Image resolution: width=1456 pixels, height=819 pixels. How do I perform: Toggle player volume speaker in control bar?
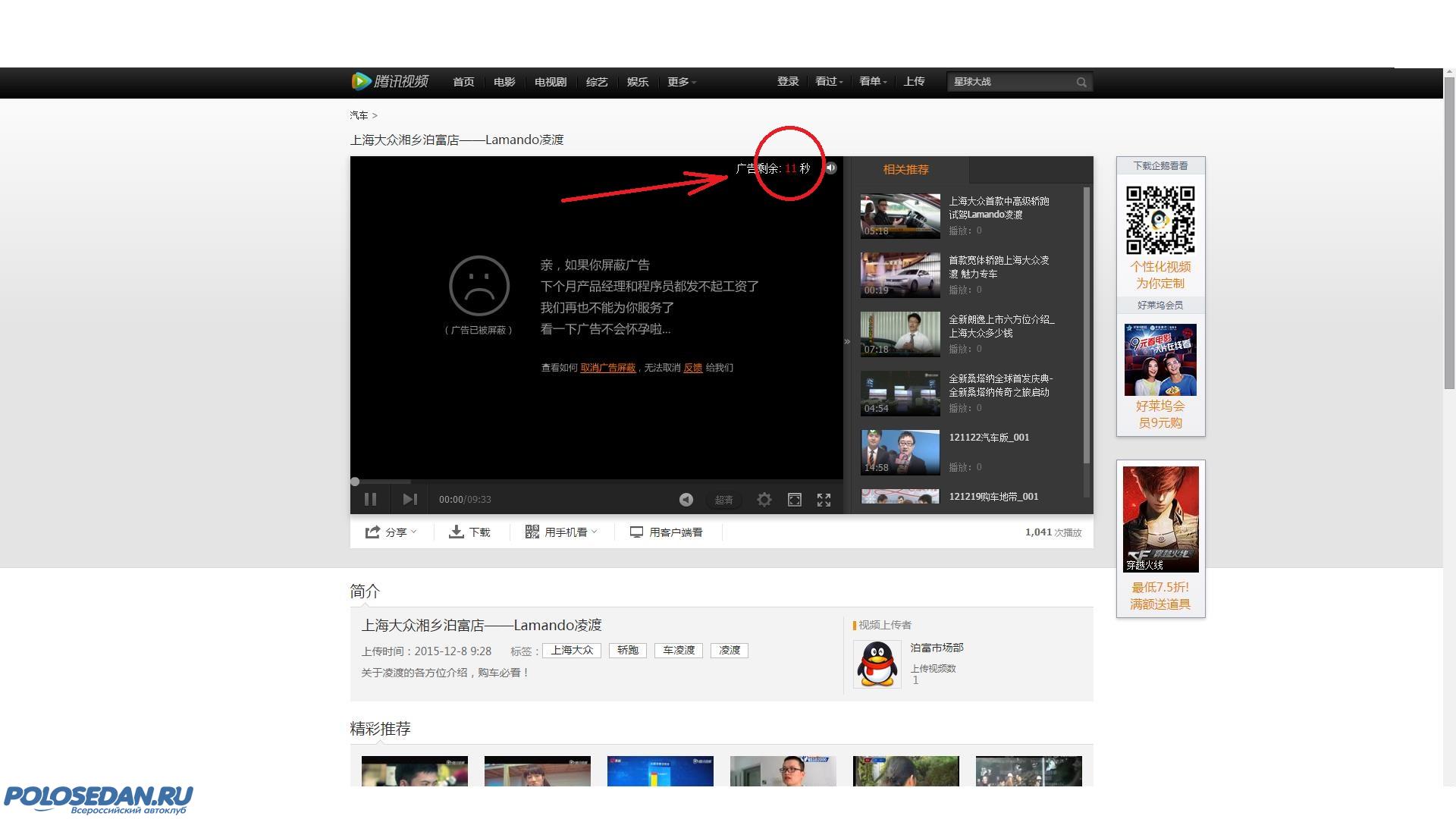coord(686,499)
